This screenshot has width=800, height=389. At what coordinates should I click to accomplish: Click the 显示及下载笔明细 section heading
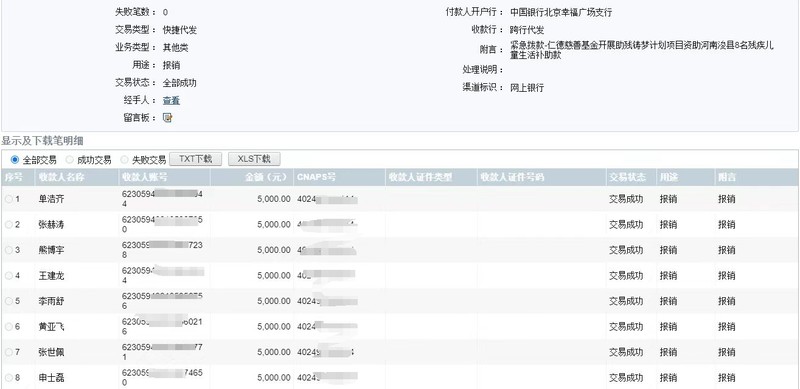tap(42, 140)
